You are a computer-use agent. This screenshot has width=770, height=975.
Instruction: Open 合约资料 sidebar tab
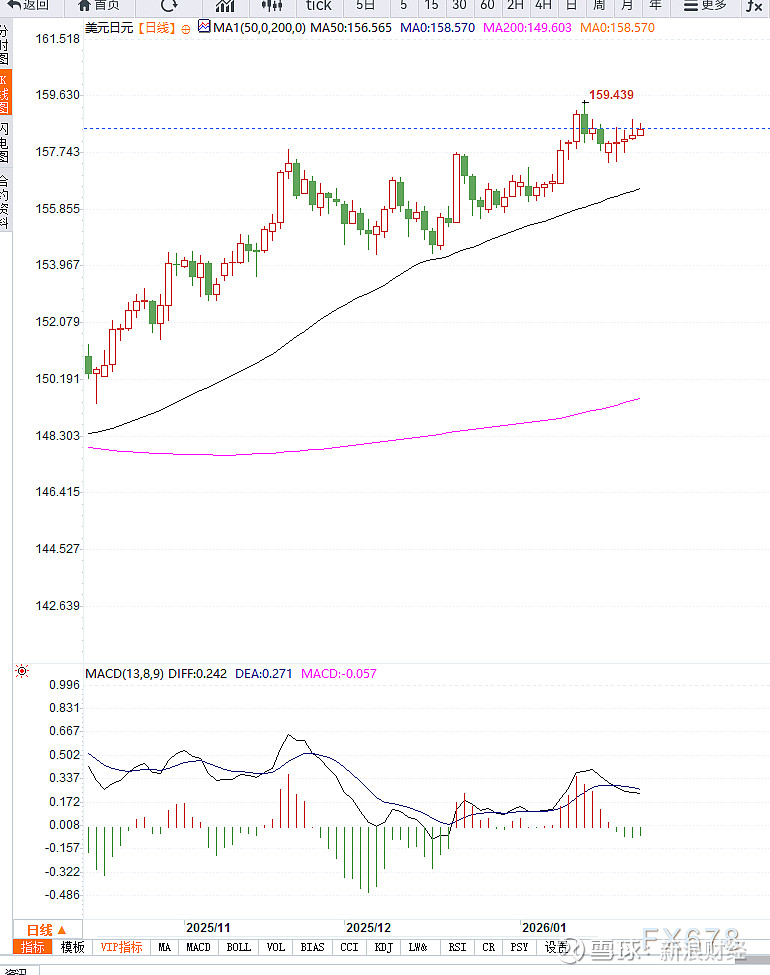coord(5,202)
